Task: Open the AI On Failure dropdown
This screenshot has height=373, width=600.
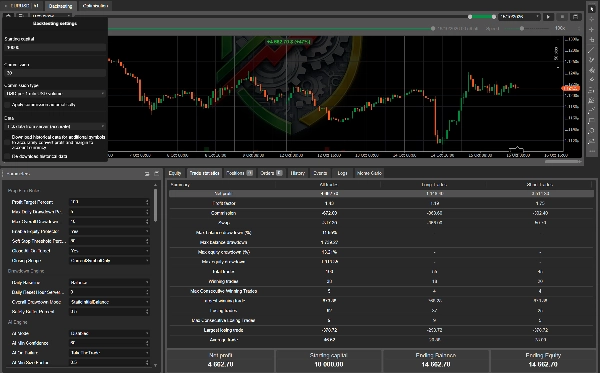Action: [x=109, y=353]
